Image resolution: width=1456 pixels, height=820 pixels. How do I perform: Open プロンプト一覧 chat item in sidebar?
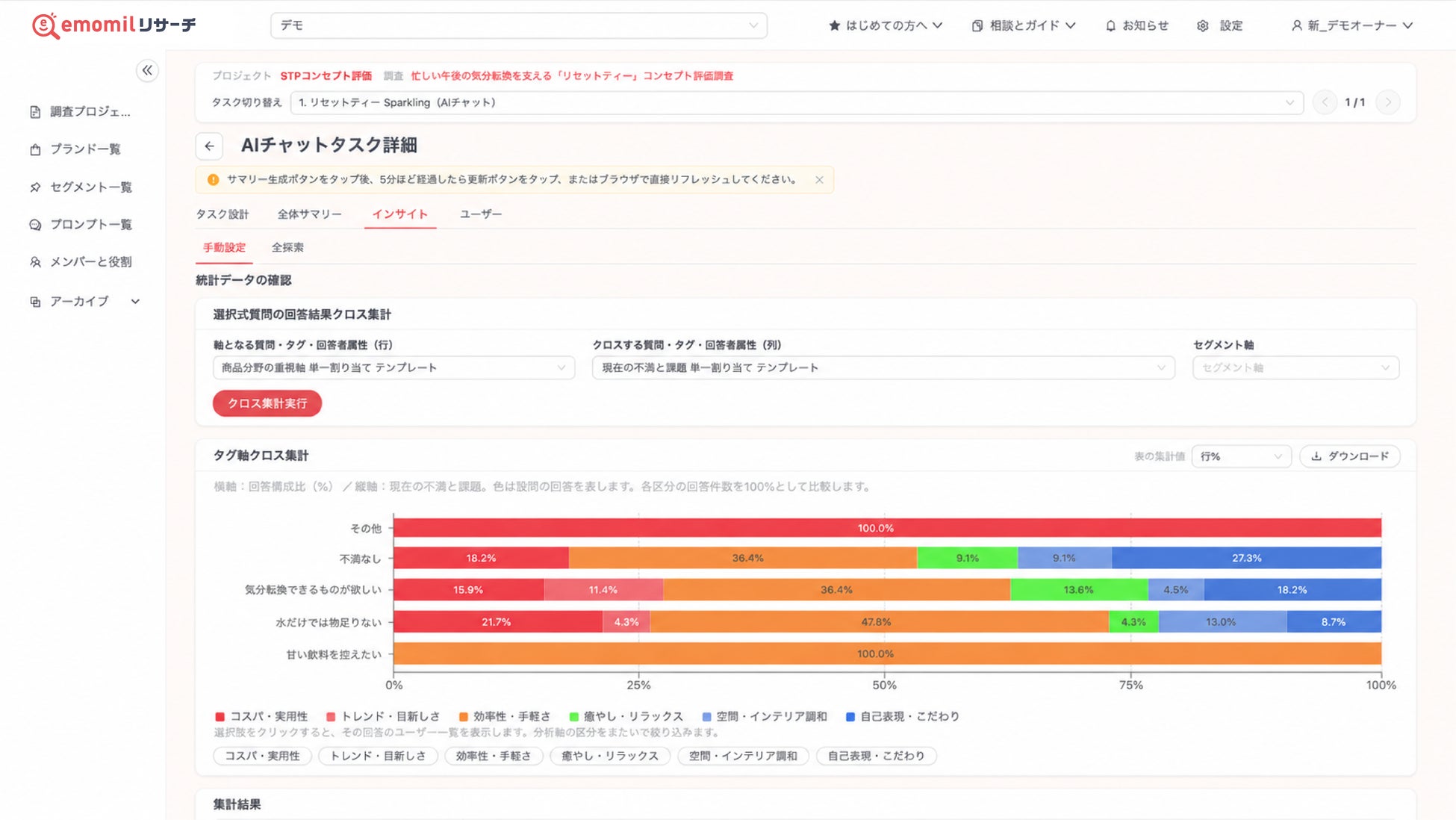(81, 224)
